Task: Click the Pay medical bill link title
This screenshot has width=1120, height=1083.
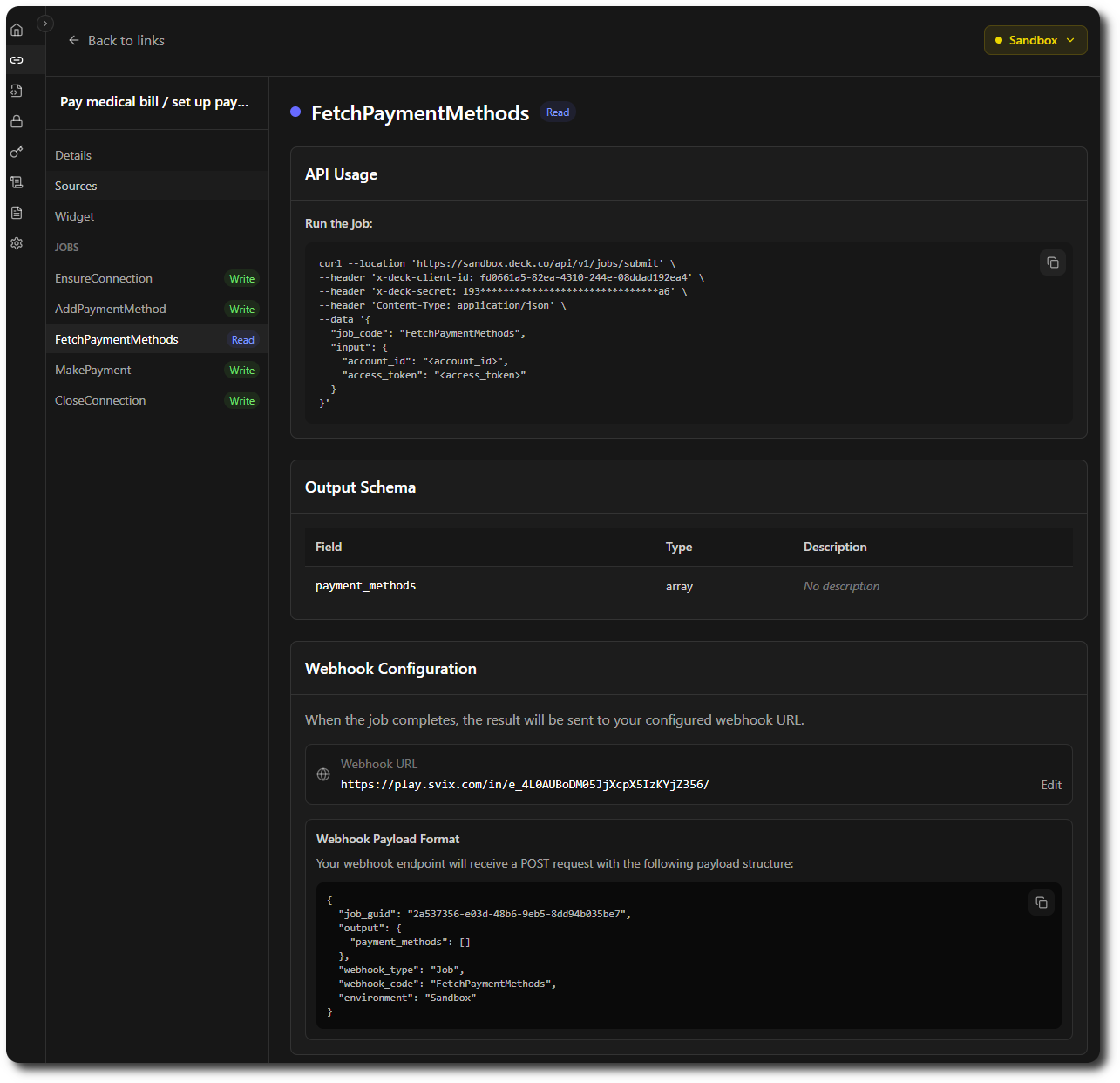Action: 154,102
